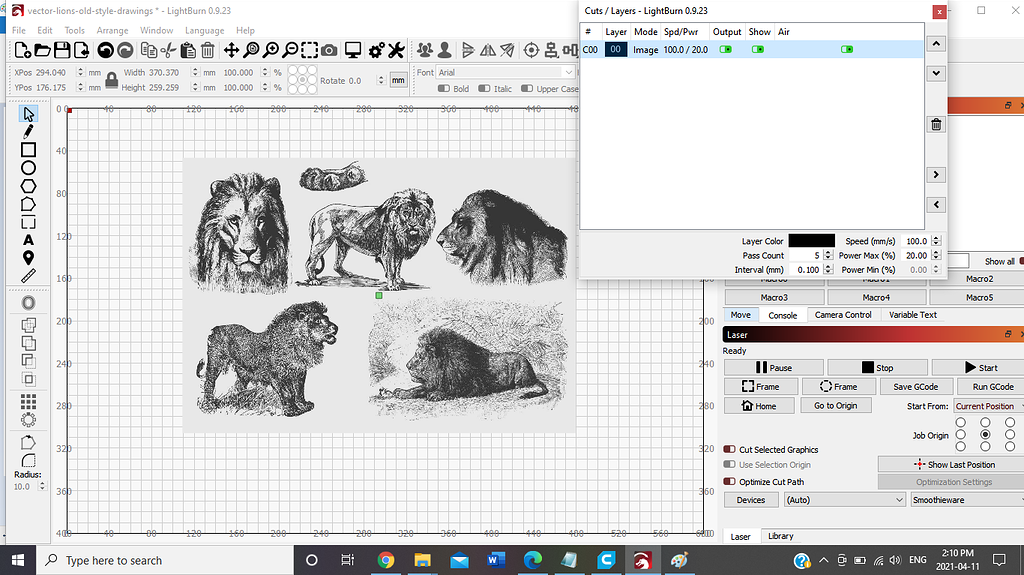Open file using folder icon
Image resolution: width=1024 pixels, height=575 pixels.
pos(42,50)
